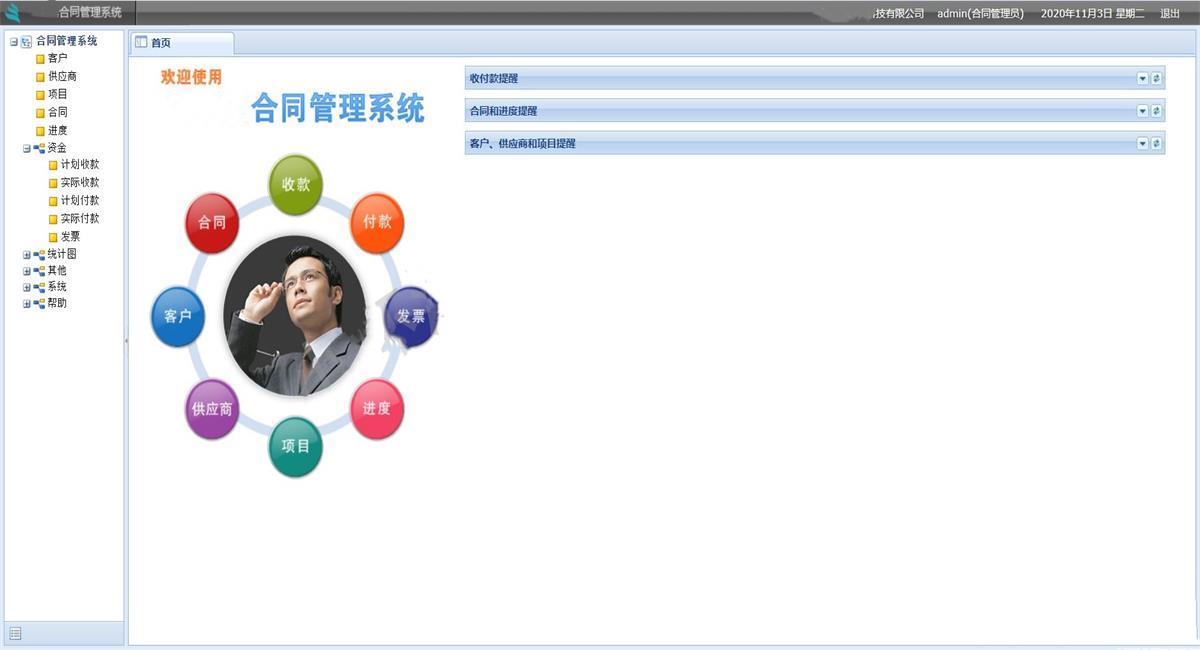
Task: Collapse the 资金 tree node
Action: coord(27,148)
